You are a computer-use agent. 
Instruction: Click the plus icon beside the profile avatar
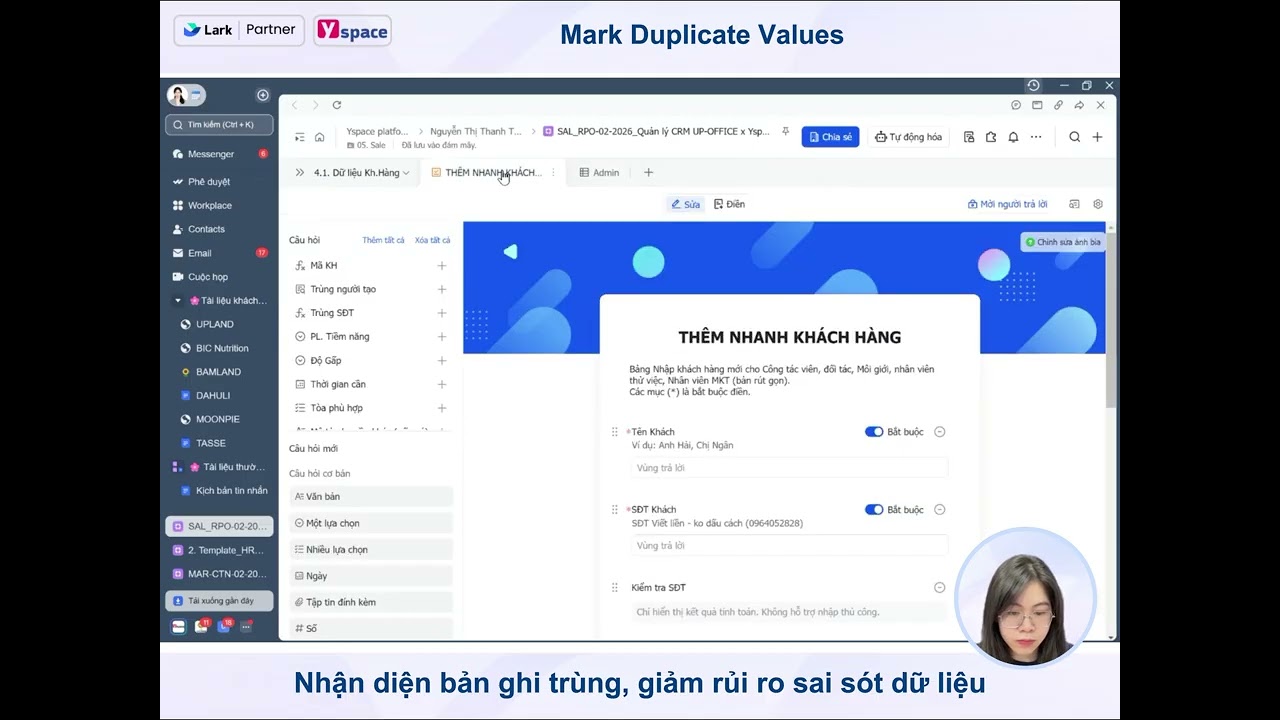tap(263, 95)
